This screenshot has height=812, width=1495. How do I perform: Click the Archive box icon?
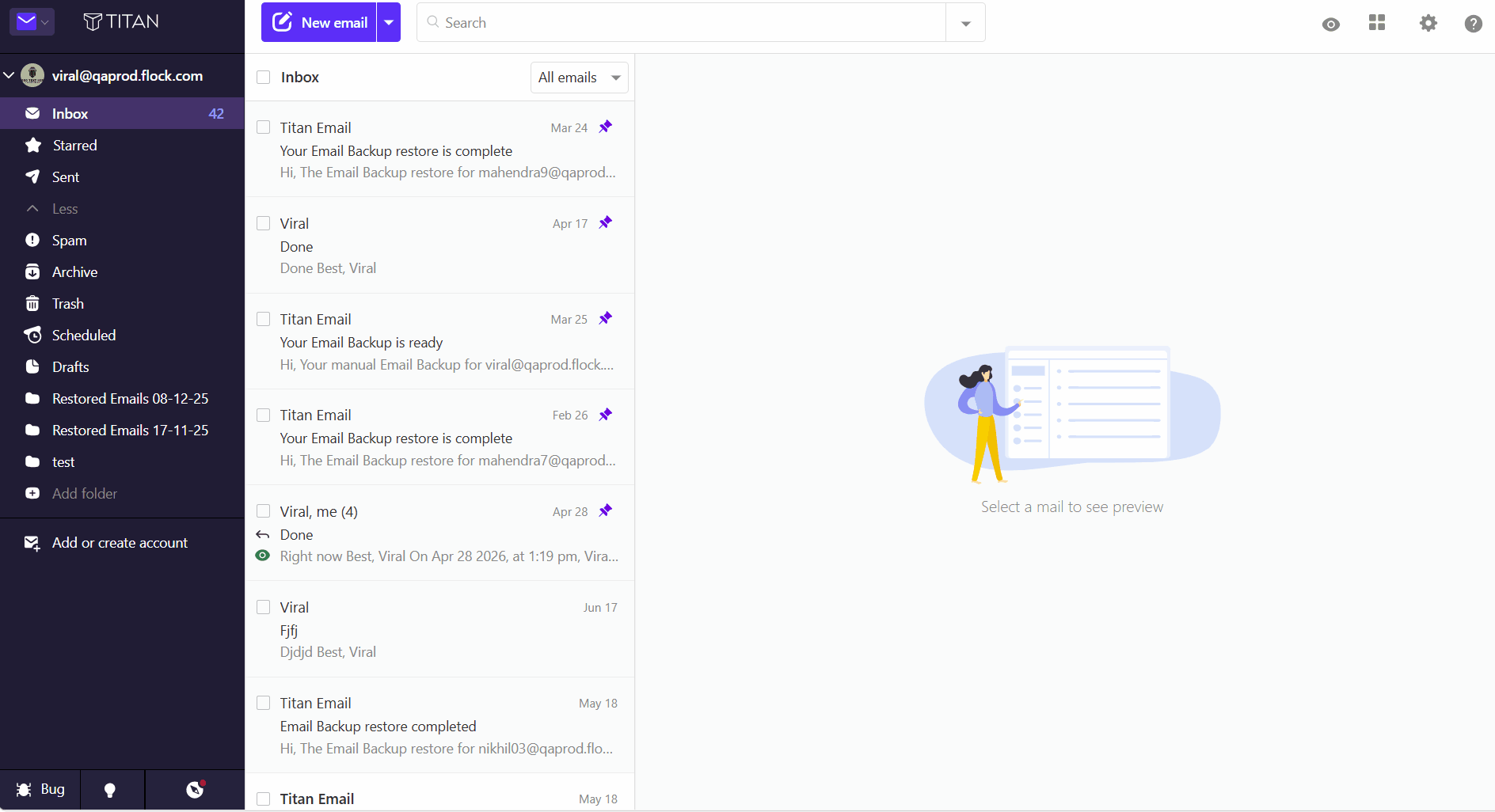tap(32, 271)
